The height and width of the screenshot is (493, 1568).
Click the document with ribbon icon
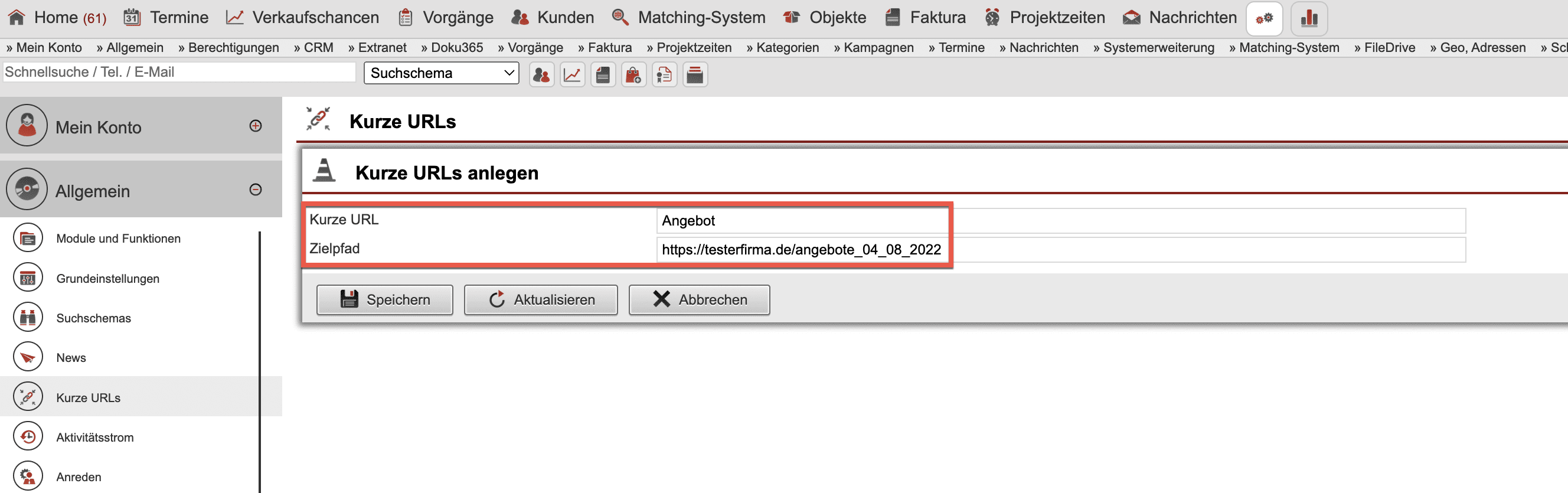(x=664, y=75)
